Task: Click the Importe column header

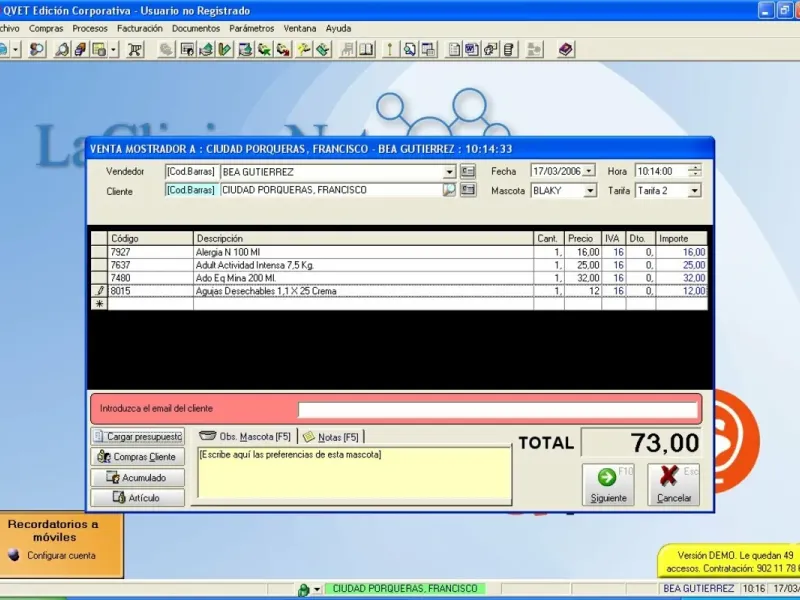Action: pyautogui.click(x=681, y=238)
